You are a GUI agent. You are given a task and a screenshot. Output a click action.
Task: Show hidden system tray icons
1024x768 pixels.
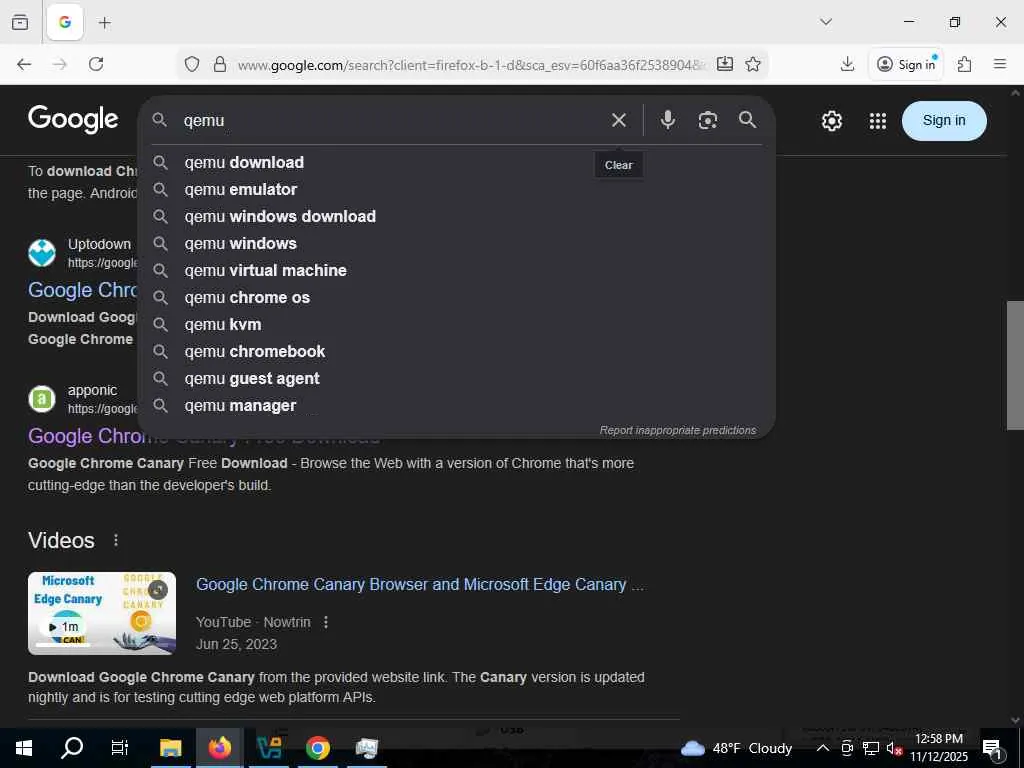point(823,748)
